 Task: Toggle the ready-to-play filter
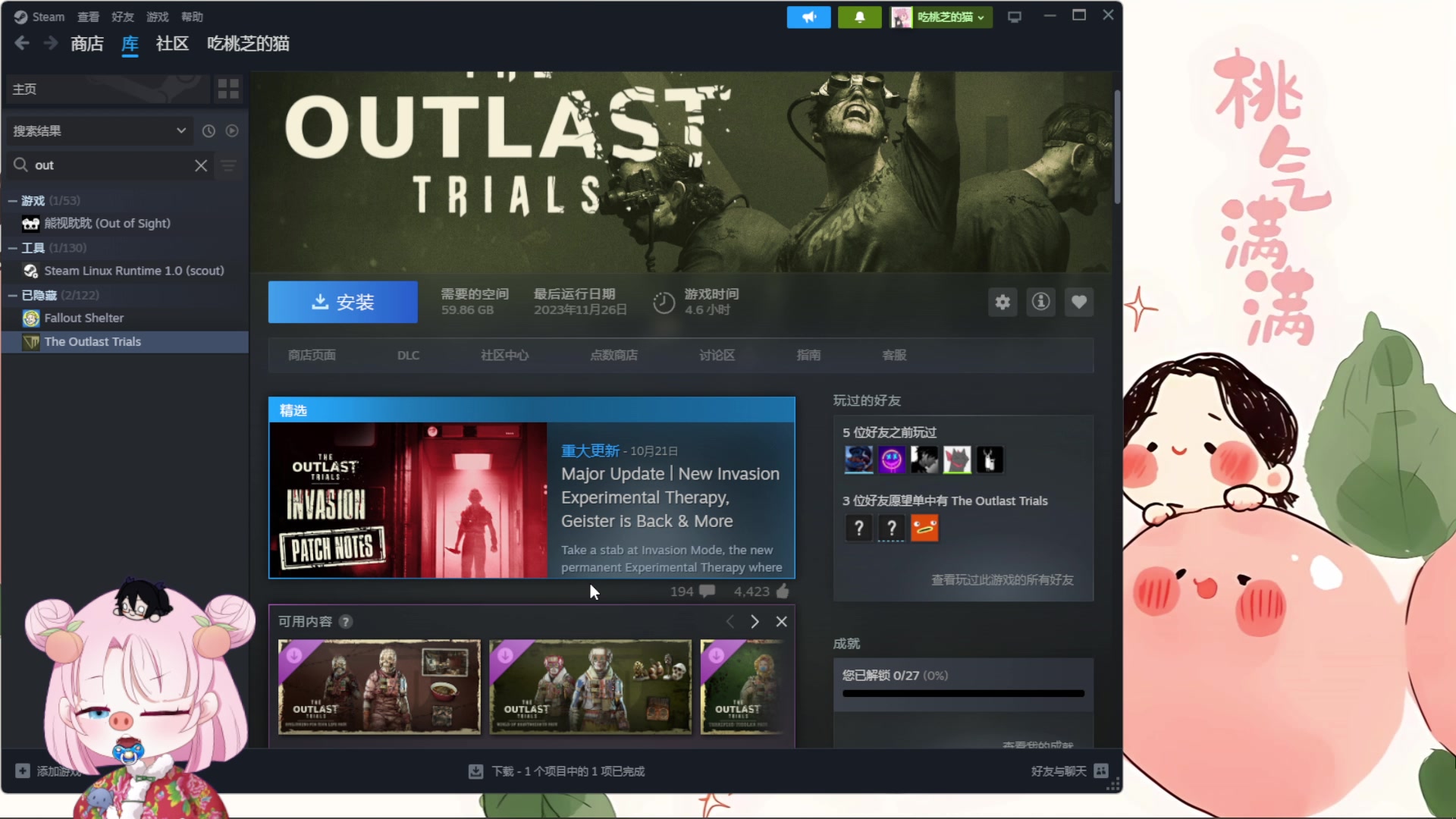coord(232,130)
